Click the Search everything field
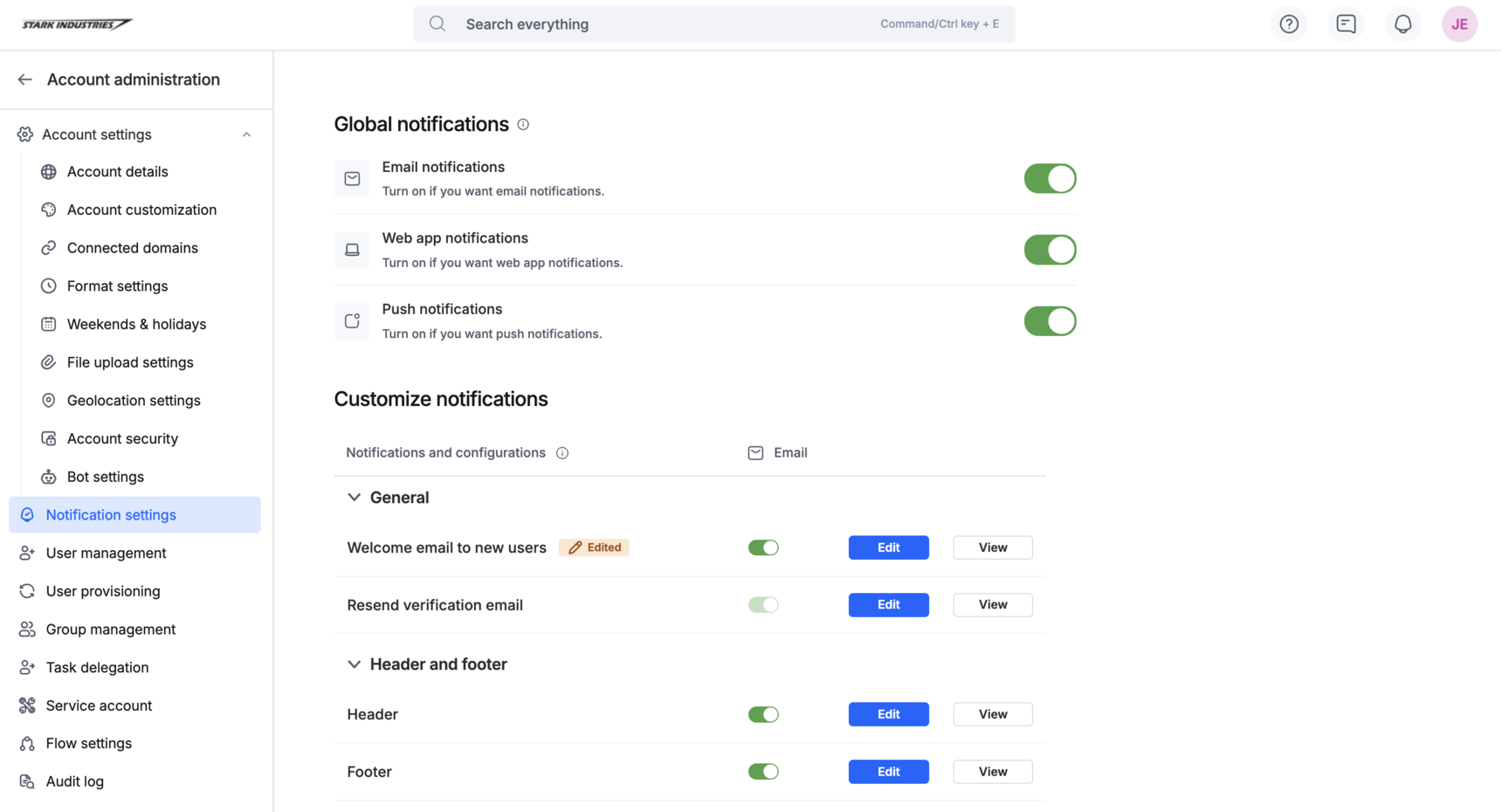The image size is (1502, 812). 713,24
